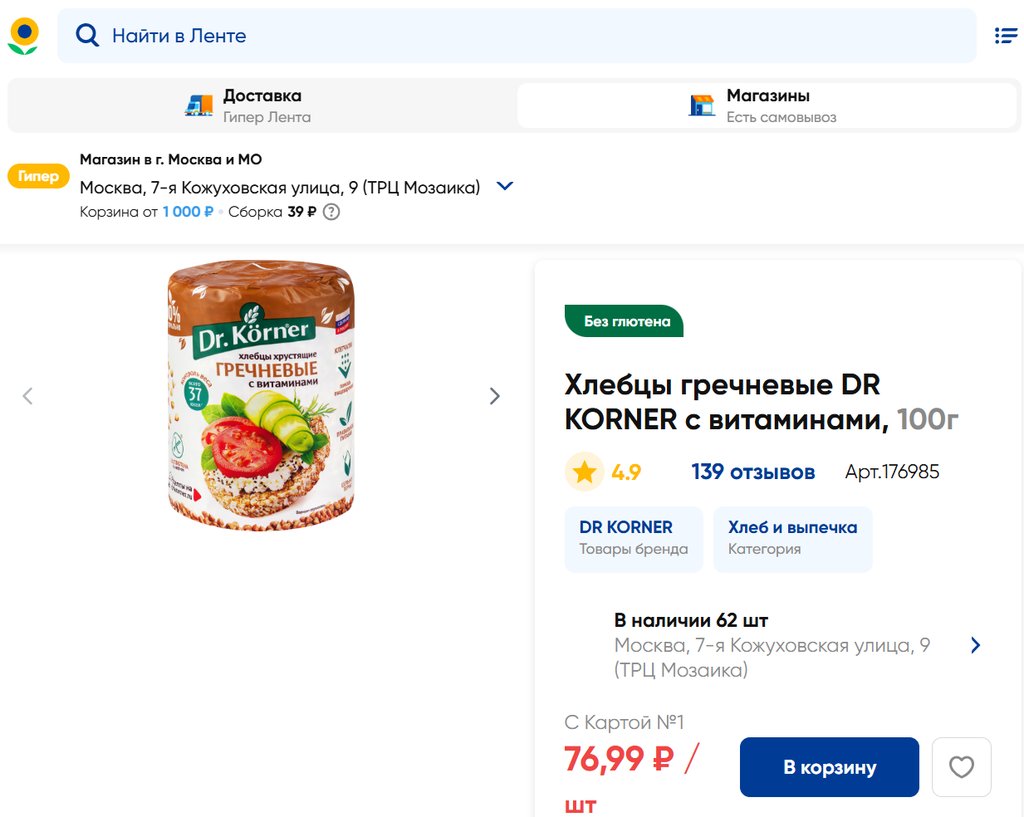This screenshot has width=1024, height=817.
Task: Click the assembly fee help icon
Action: click(331, 212)
